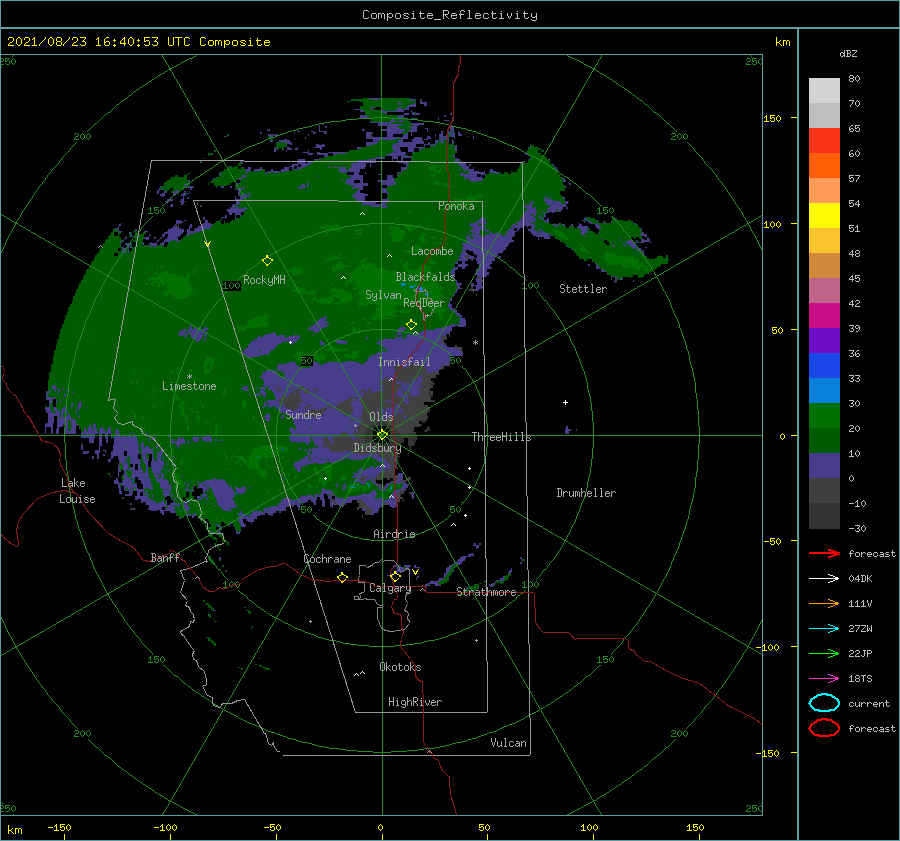The width and height of the screenshot is (900, 841).
Task: Click the cyan current ellipse in legend
Action: pyautogui.click(x=824, y=703)
